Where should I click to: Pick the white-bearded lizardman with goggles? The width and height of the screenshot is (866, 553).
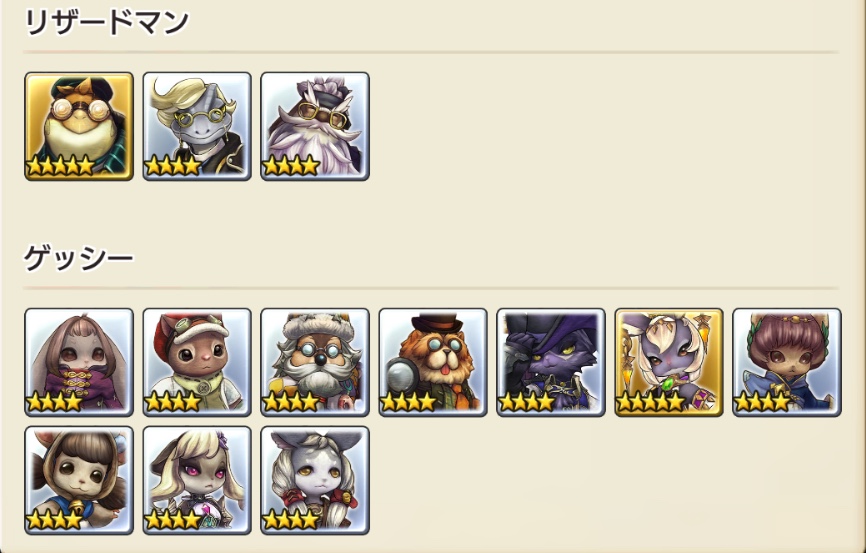[315, 126]
